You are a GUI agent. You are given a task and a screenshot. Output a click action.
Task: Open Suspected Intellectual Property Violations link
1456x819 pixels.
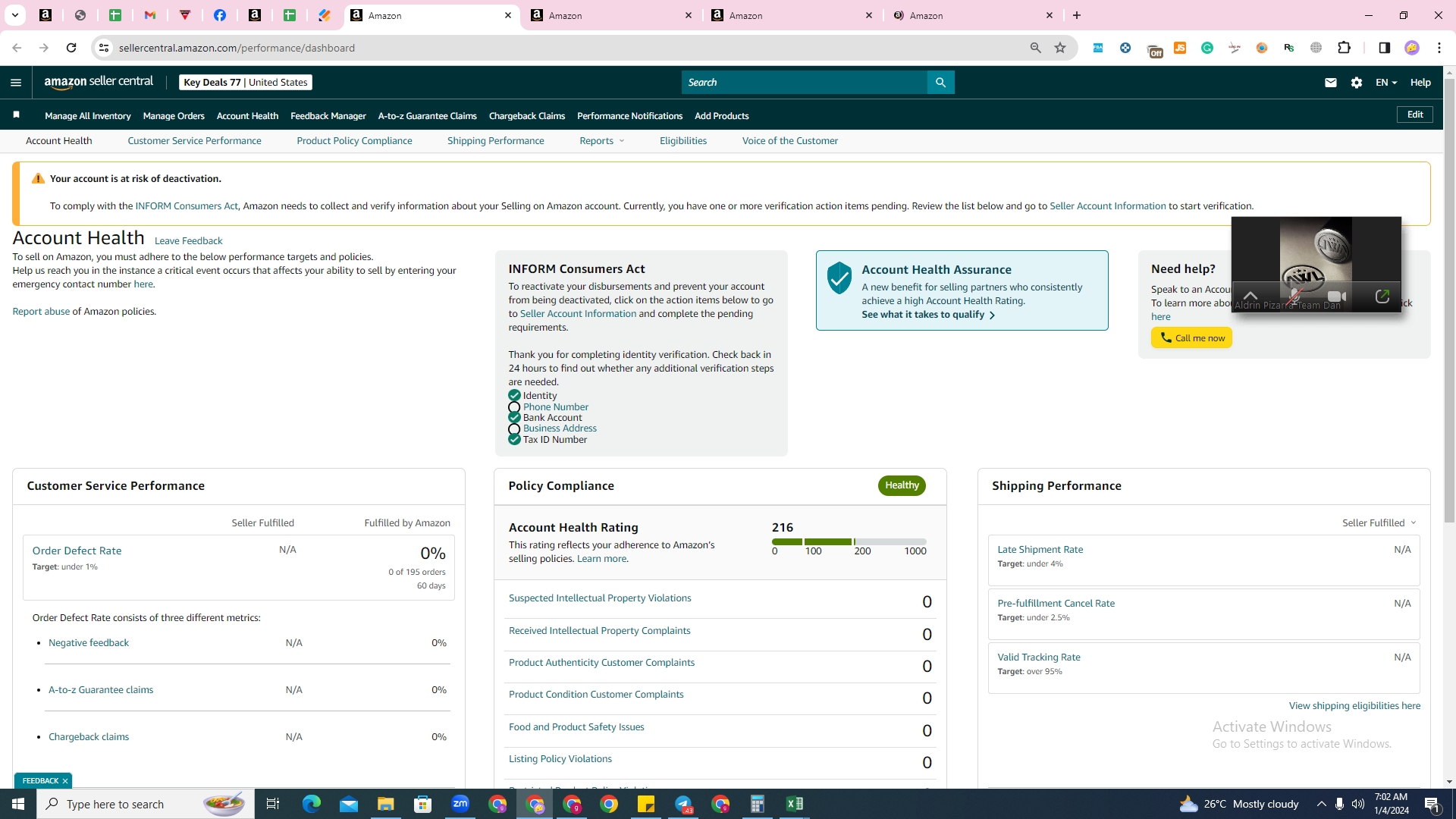point(600,598)
